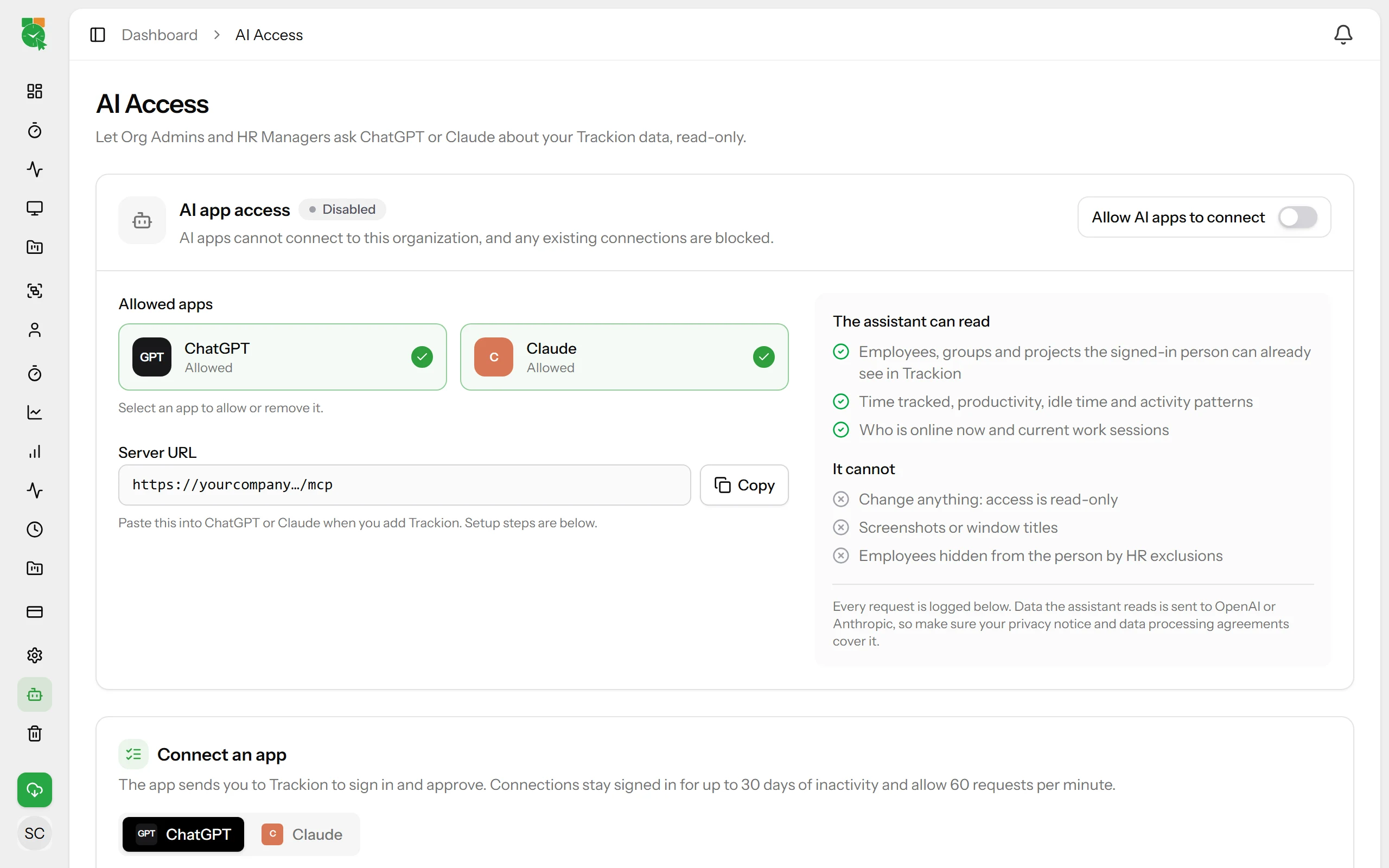Switch to the Claude tab under Connect an app
This screenshot has width=1389, height=868.
pyautogui.click(x=302, y=834)
